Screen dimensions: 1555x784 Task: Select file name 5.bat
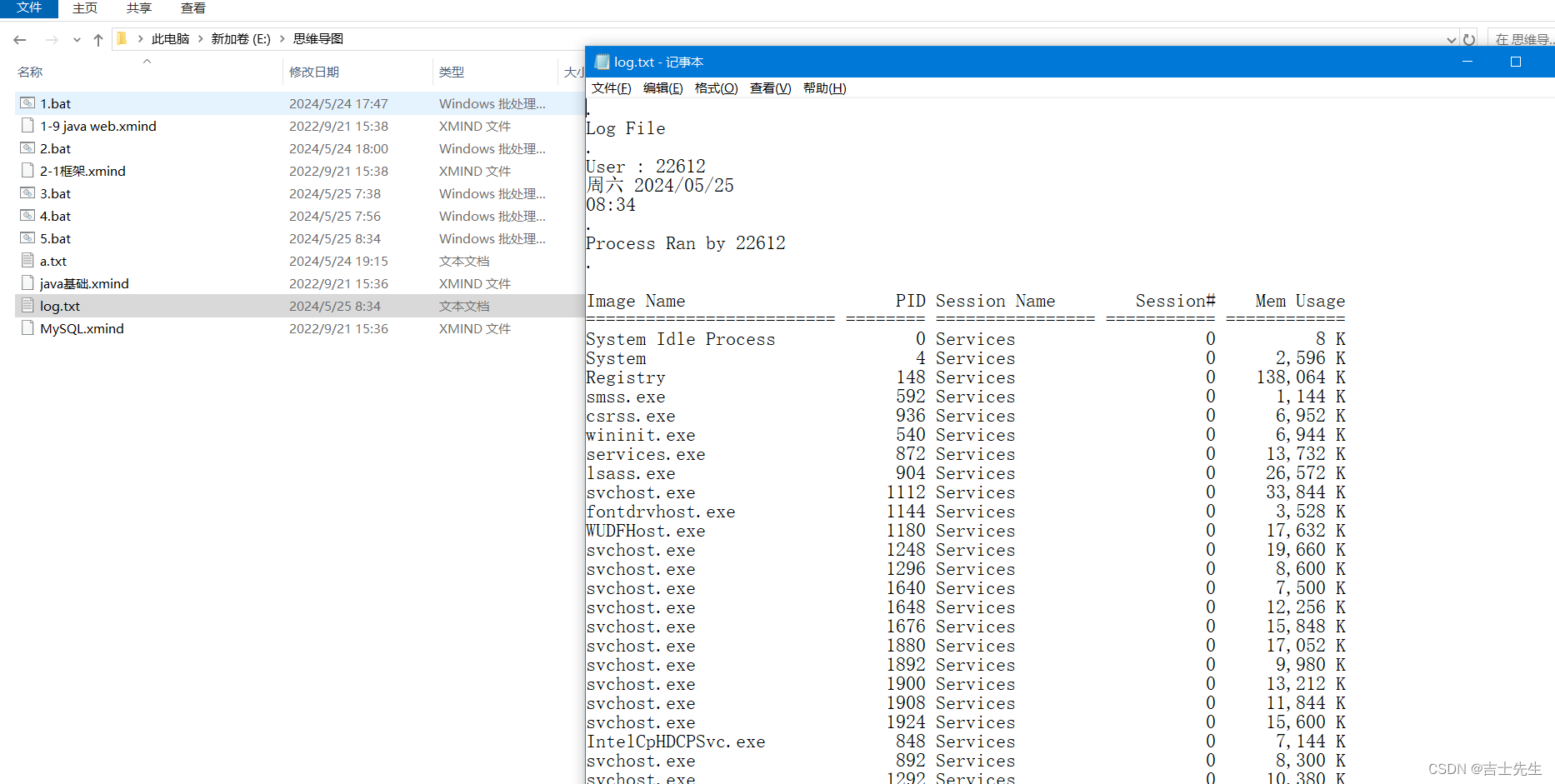tap(56, 238)
